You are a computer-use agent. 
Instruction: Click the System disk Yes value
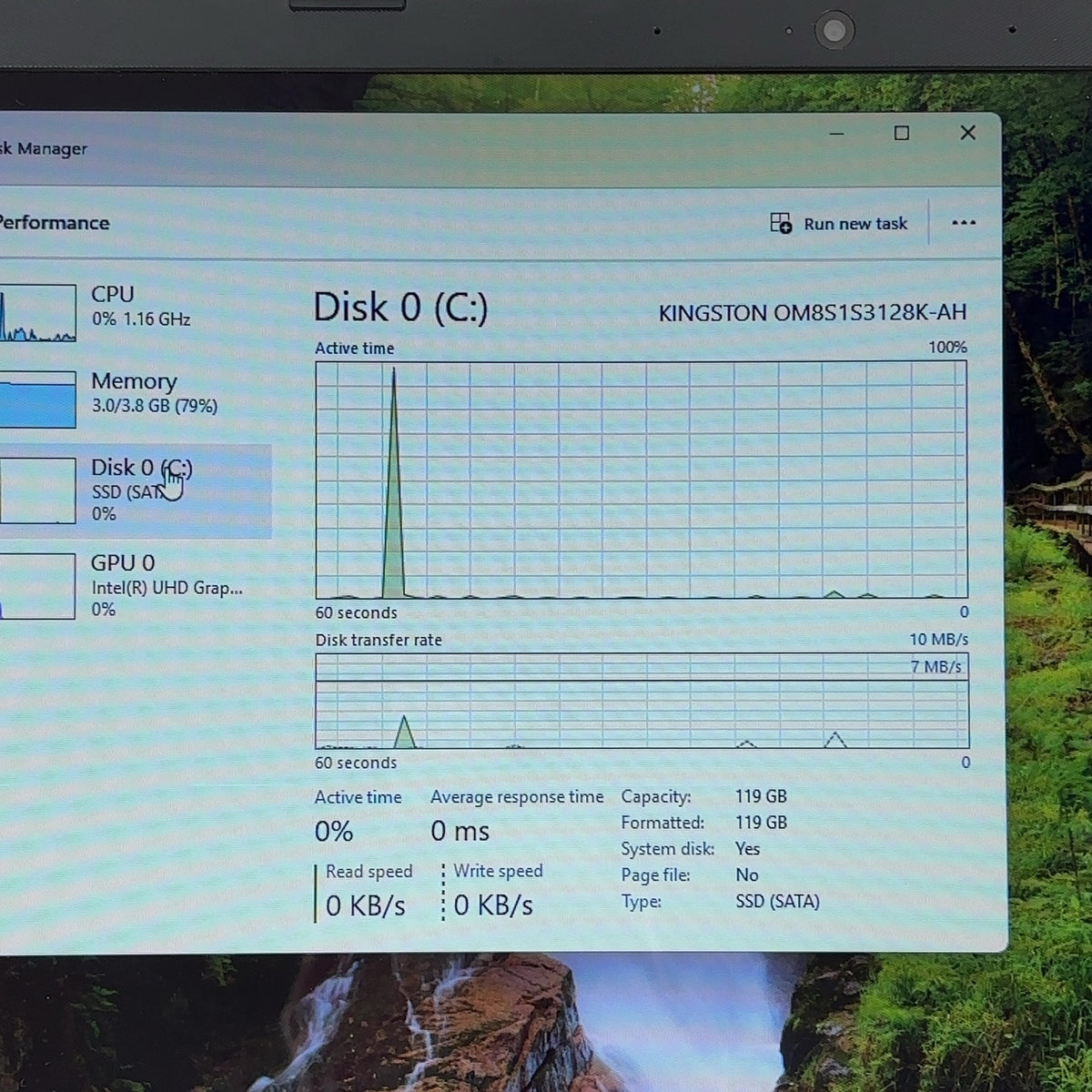coord(747,849)
